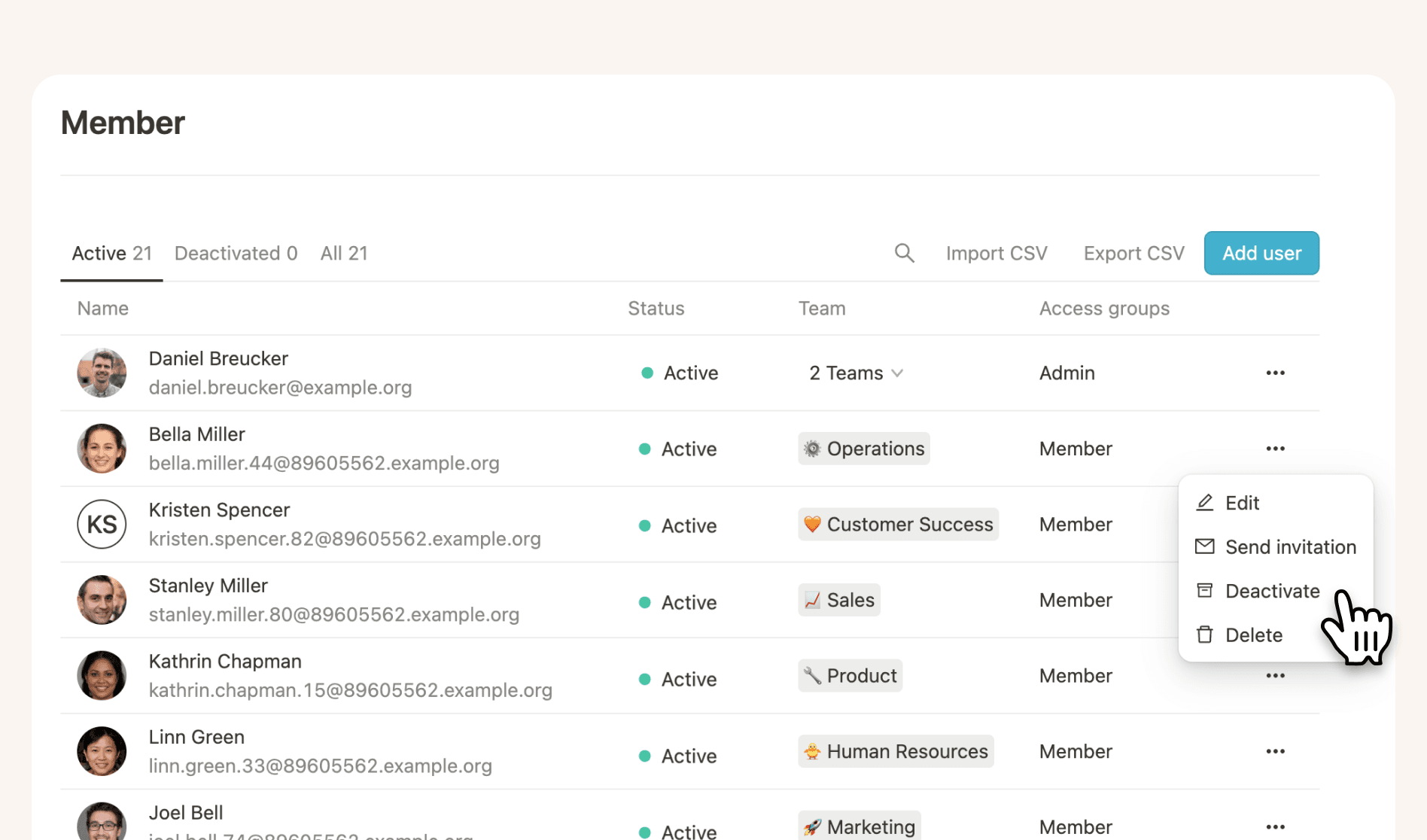Expand the 2 Teams dropdown chevron
This screenshot has height=840, width=1427.
[x=897, y=373]
